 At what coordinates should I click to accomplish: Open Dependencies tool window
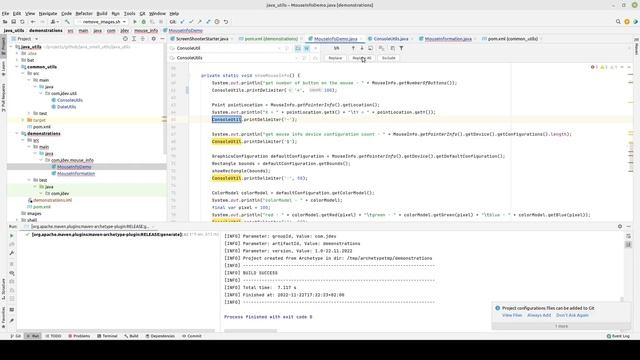pyautogui.click(x=160, y=336)
